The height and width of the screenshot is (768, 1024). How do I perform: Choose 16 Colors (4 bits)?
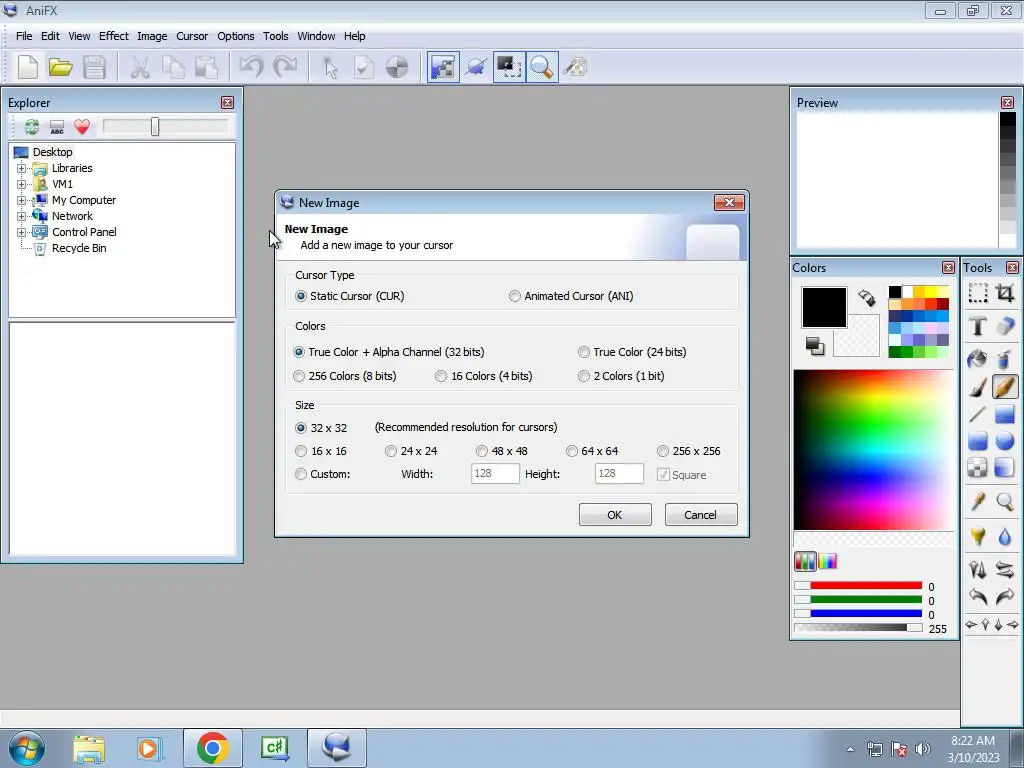tap(484, 376)
